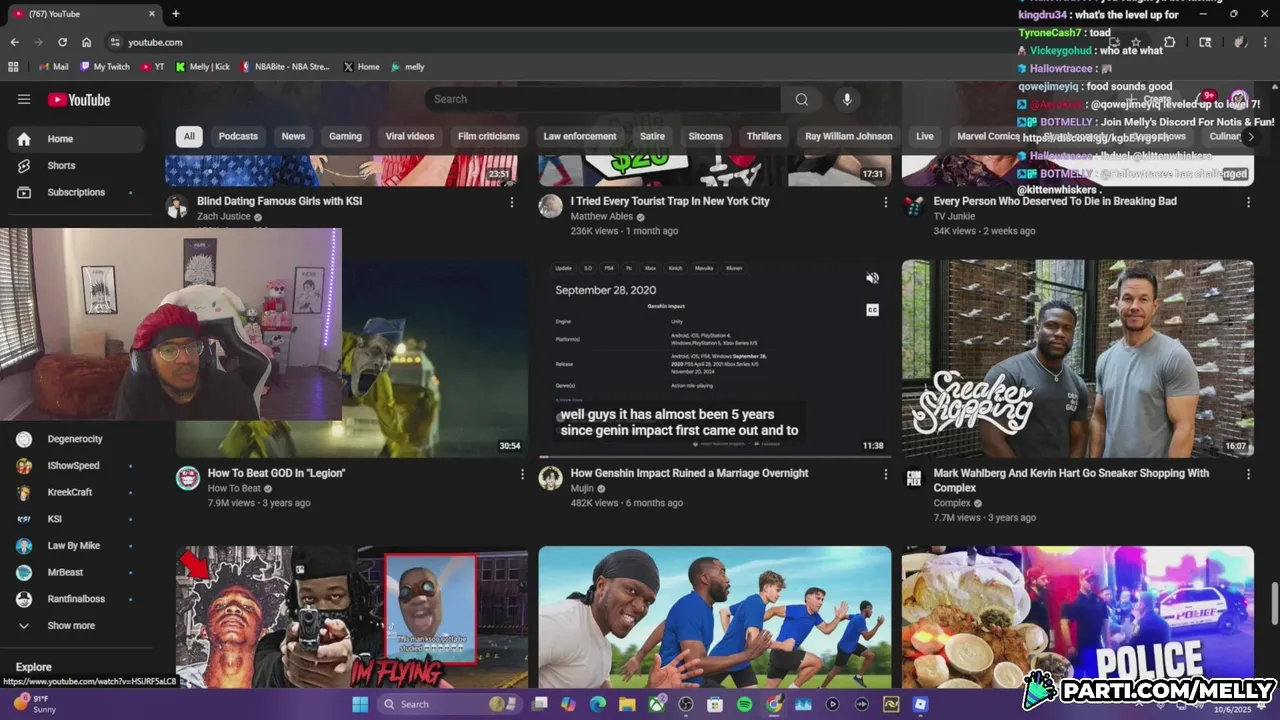Select the Satire filter chip
This screenshot has width=1280, height=720.
pos(652,136)
